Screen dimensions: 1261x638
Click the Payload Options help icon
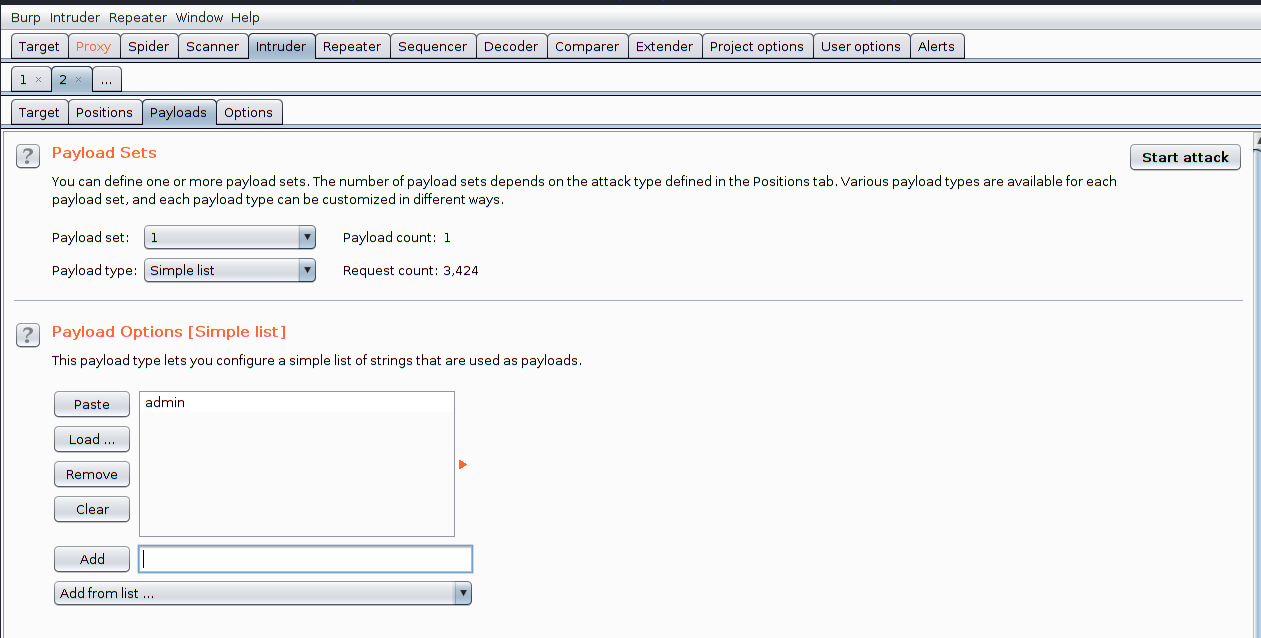28,335
